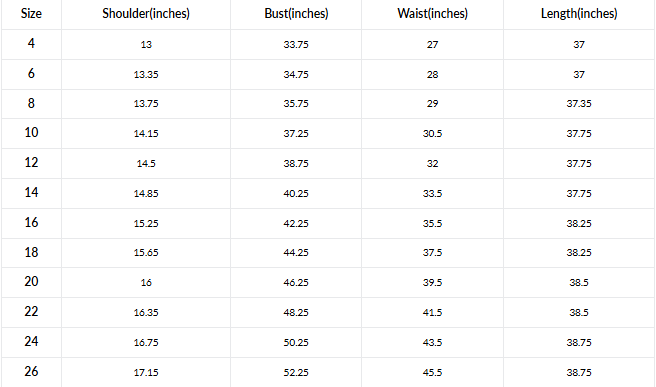The width and height of the screenshot is (656, 387).
Task: Click the Length(inches) header cell
Action: pyautogui.click(x=579, y=14)
